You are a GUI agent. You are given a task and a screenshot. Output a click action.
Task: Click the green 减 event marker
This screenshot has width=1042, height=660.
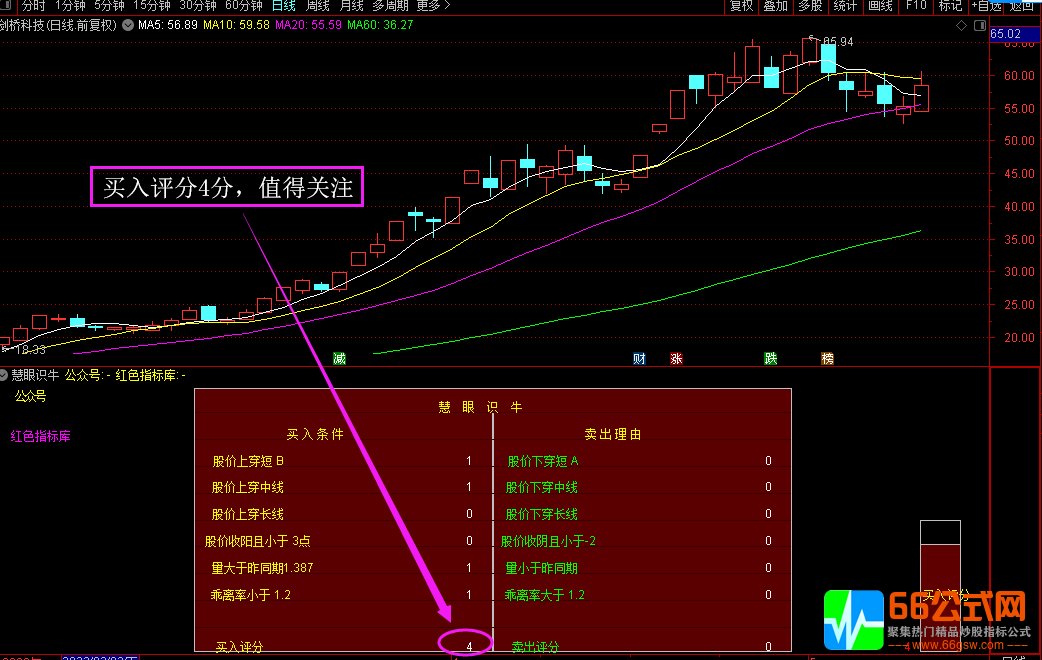pyautogui.click(x=340, y=359)
